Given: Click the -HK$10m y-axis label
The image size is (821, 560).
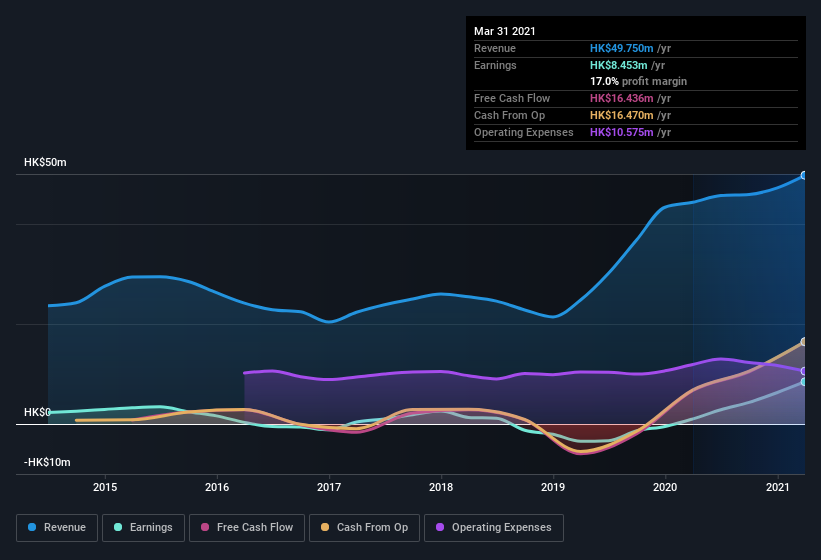Looking at the screenshot, I should point(47,462).
